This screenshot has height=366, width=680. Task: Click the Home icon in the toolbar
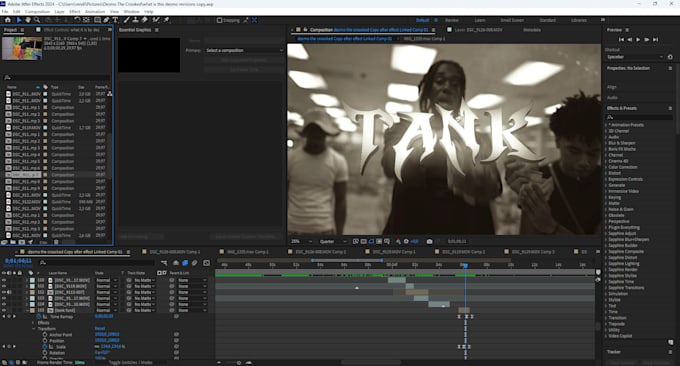click(8, 20)
